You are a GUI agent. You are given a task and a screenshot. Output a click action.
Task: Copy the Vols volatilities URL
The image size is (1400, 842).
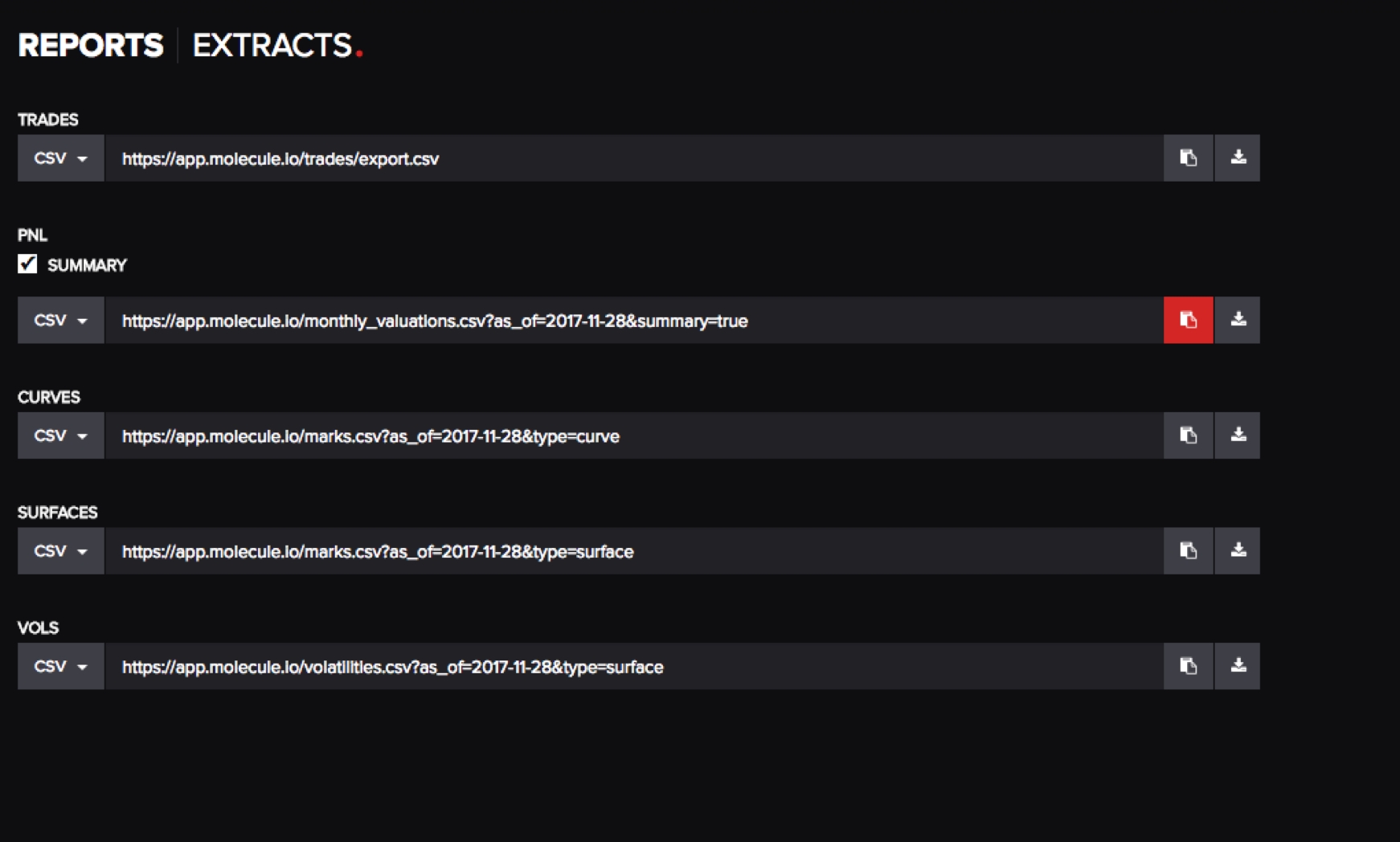point(1188,666)
